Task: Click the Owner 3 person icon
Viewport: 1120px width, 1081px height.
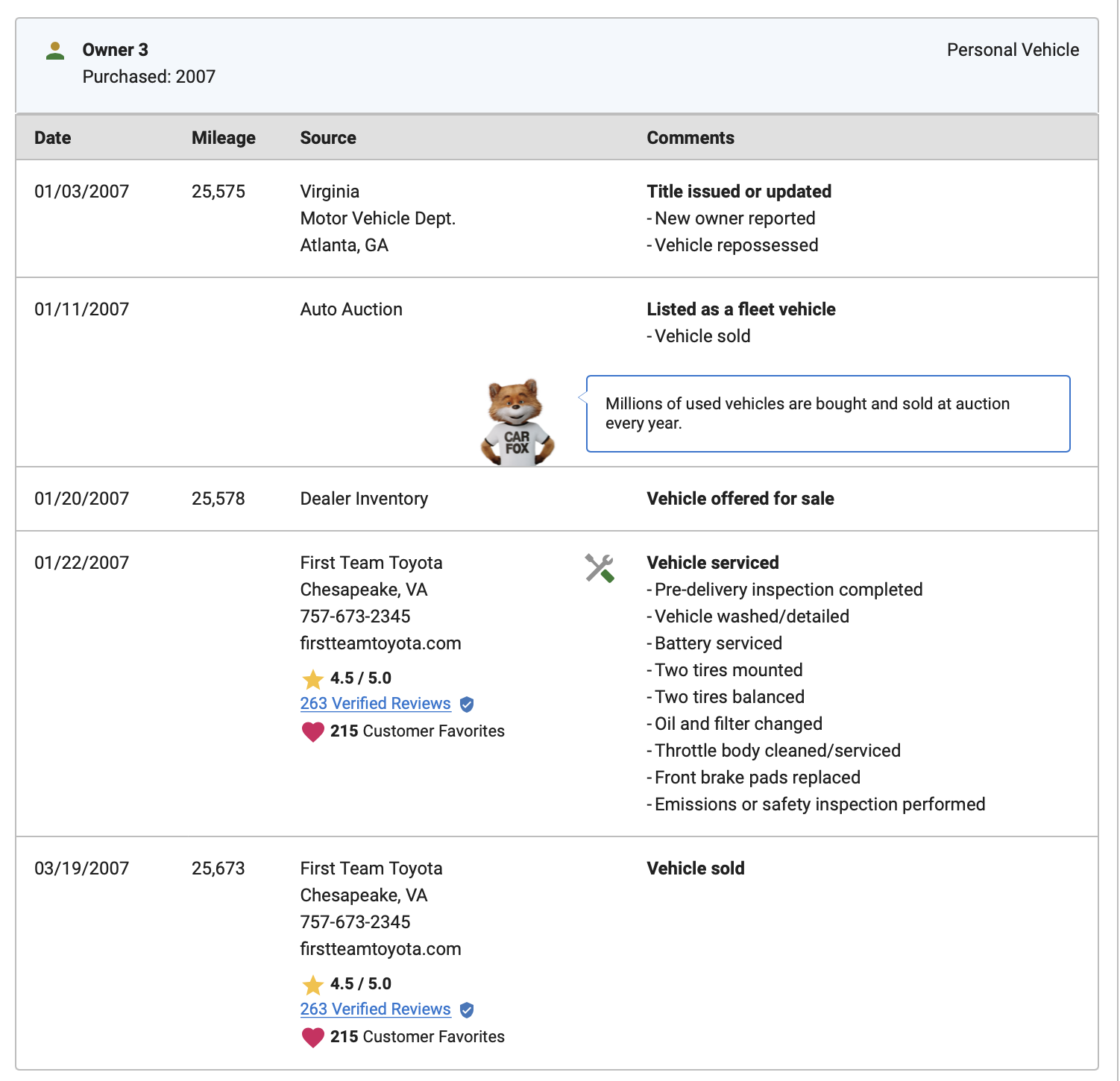Action: click(x=55, y=51)
